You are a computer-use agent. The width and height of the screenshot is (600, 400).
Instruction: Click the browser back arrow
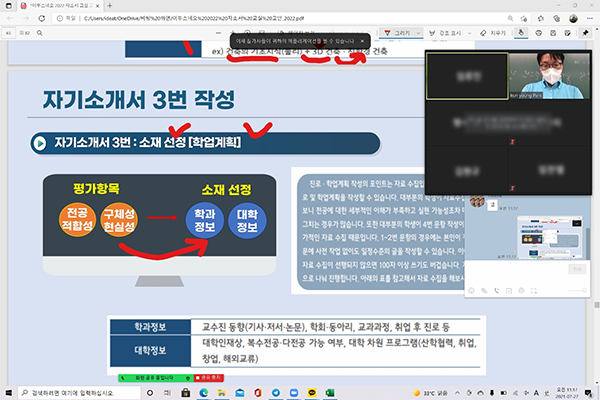click(11, 16)
